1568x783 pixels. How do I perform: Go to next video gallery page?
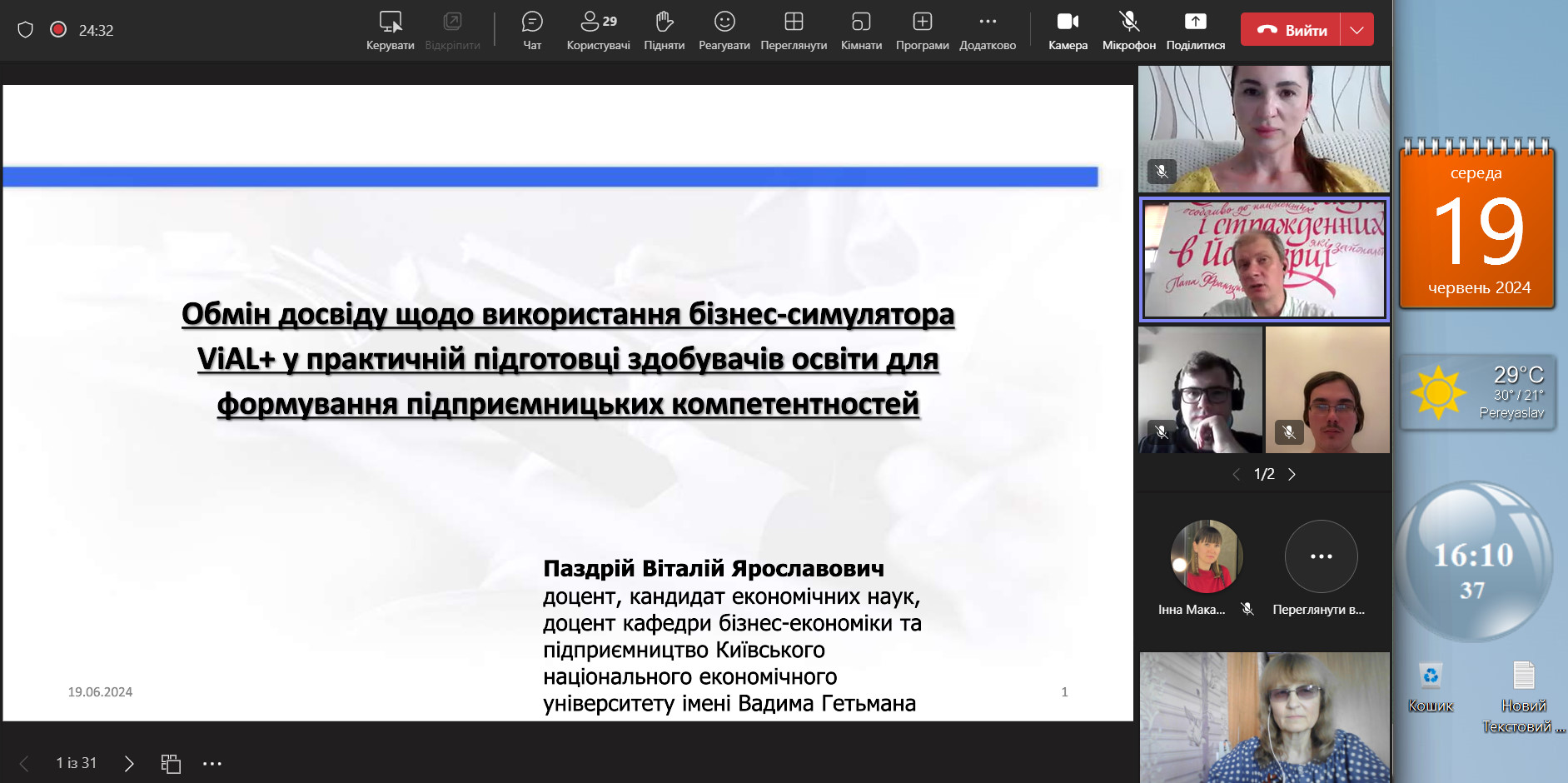(x=1292, y=474)
